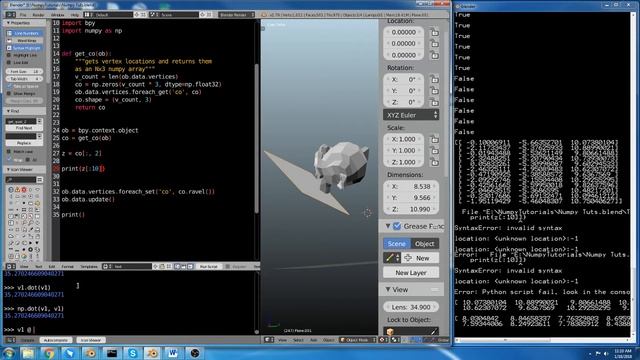Open the Python console editor type icon
The height and width of the screenshot is (360, 640).
(x=10, y=340)
